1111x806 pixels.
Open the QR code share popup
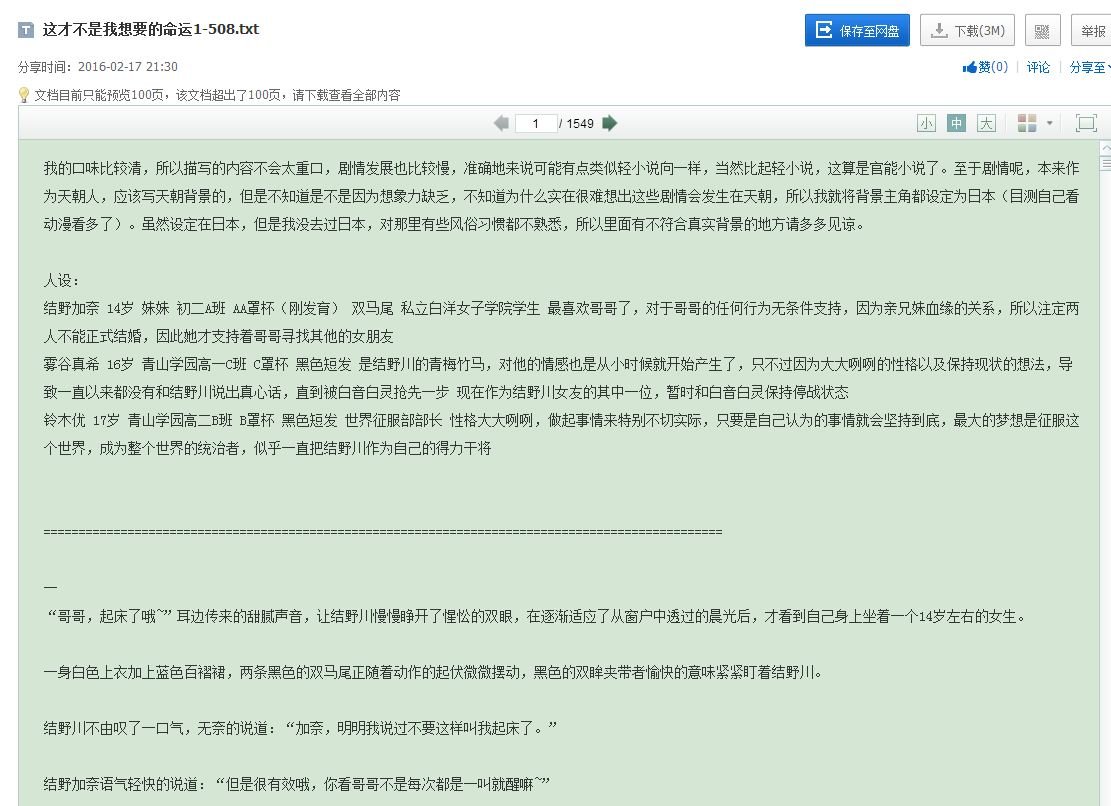[x=1042, y=29]
